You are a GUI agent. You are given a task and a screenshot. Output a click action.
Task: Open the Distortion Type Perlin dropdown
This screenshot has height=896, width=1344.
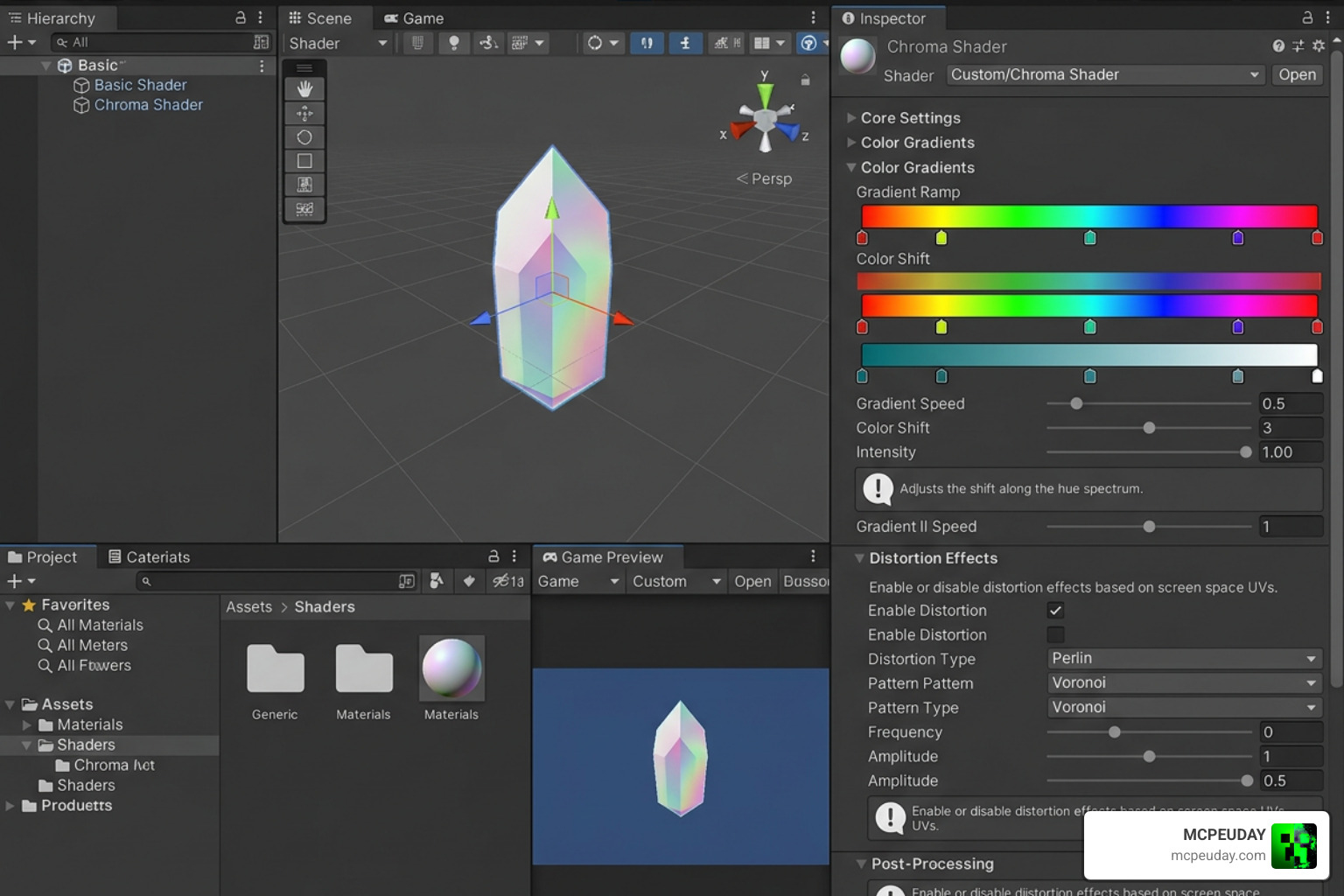[1184, 658]
